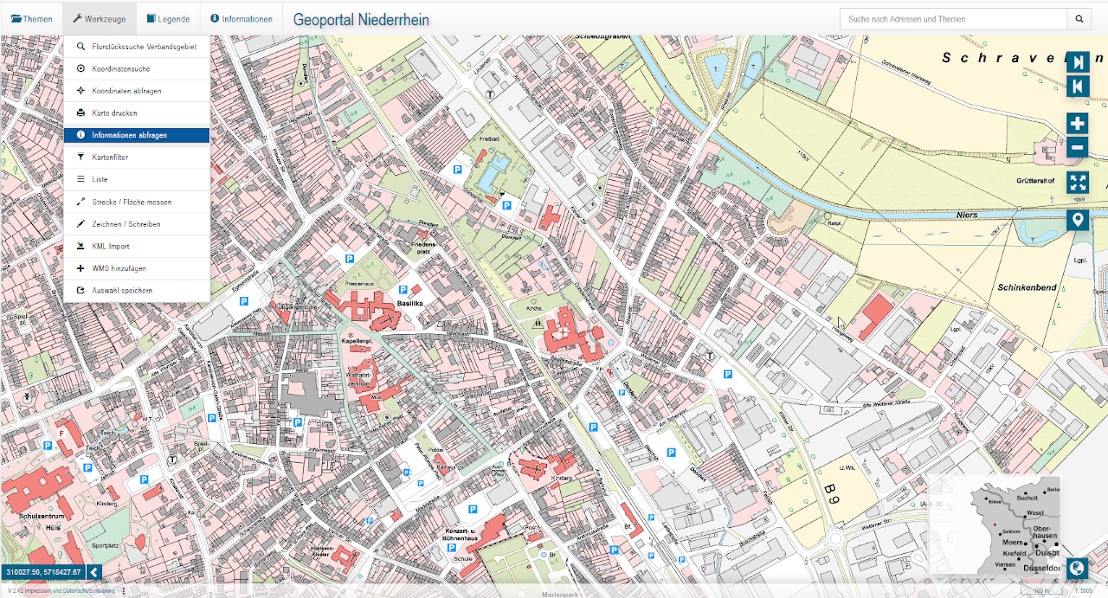The width and height of the screenshot is (1108, 598).
Task: Open the Impressum und Datenschutz link
Action: (x=69, y=591)
